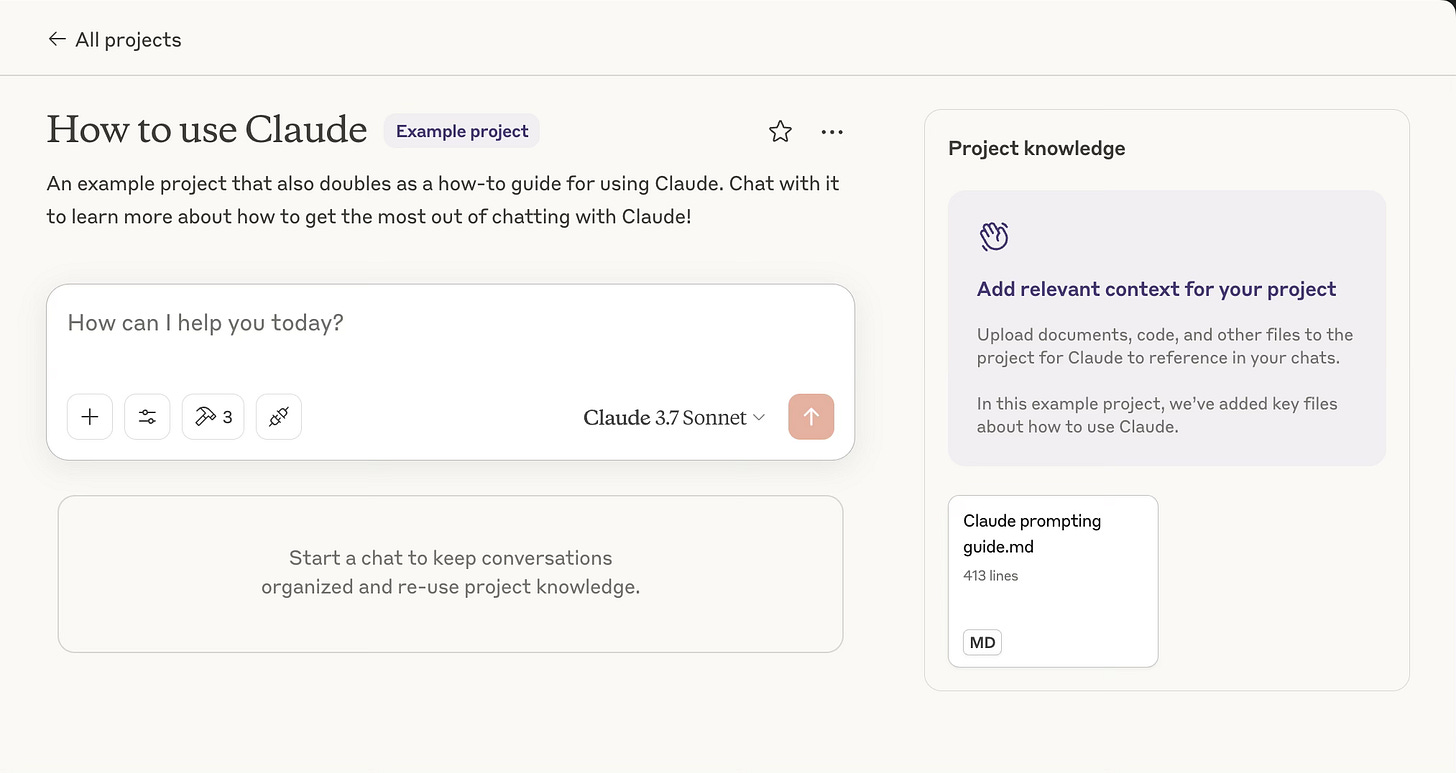This screenshot has height=773, width=1456.
Task: Click the plus attachment button
Action: click(x=90, y=417)
